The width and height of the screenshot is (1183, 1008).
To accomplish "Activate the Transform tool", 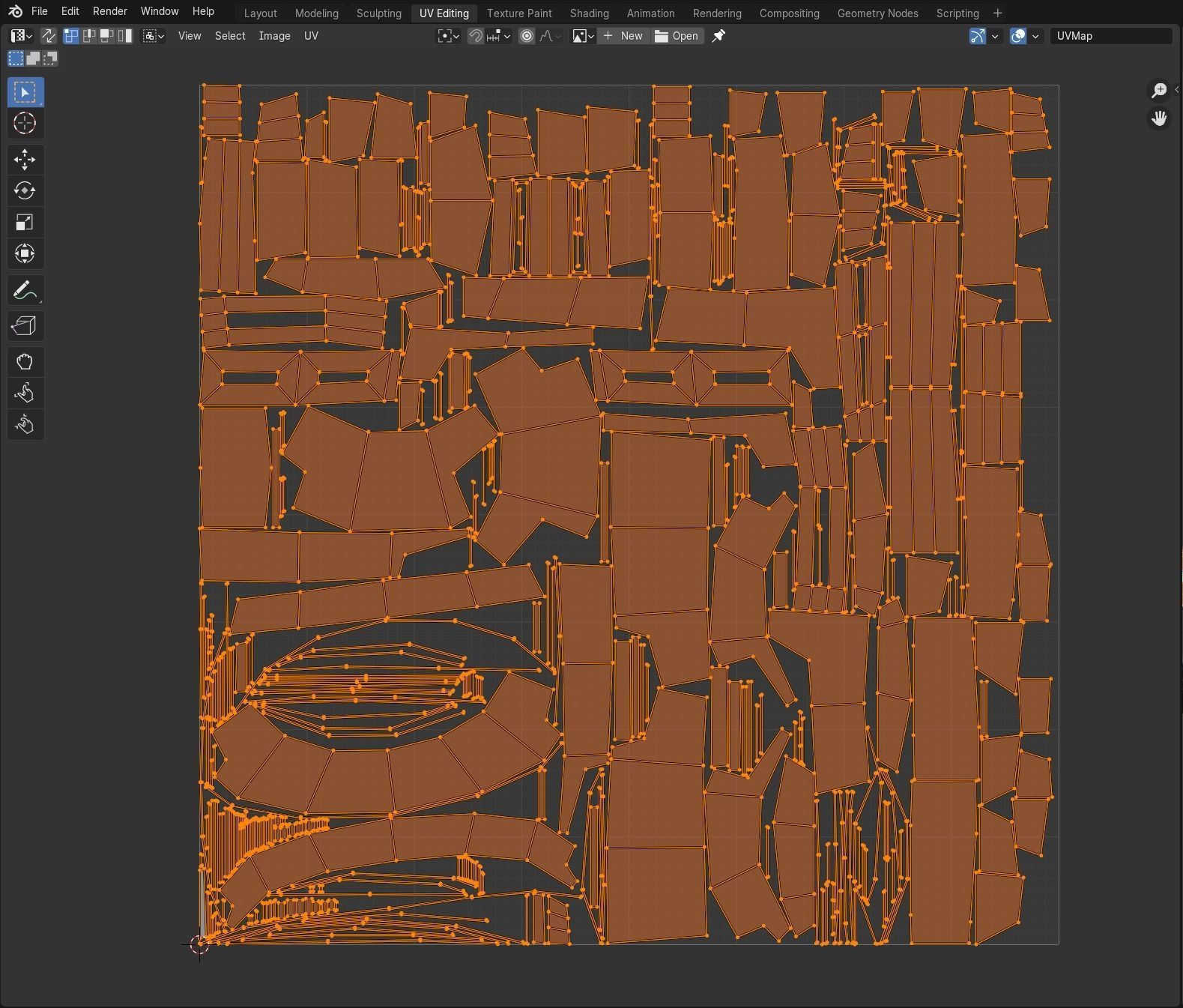I will (x=25, y=253).
